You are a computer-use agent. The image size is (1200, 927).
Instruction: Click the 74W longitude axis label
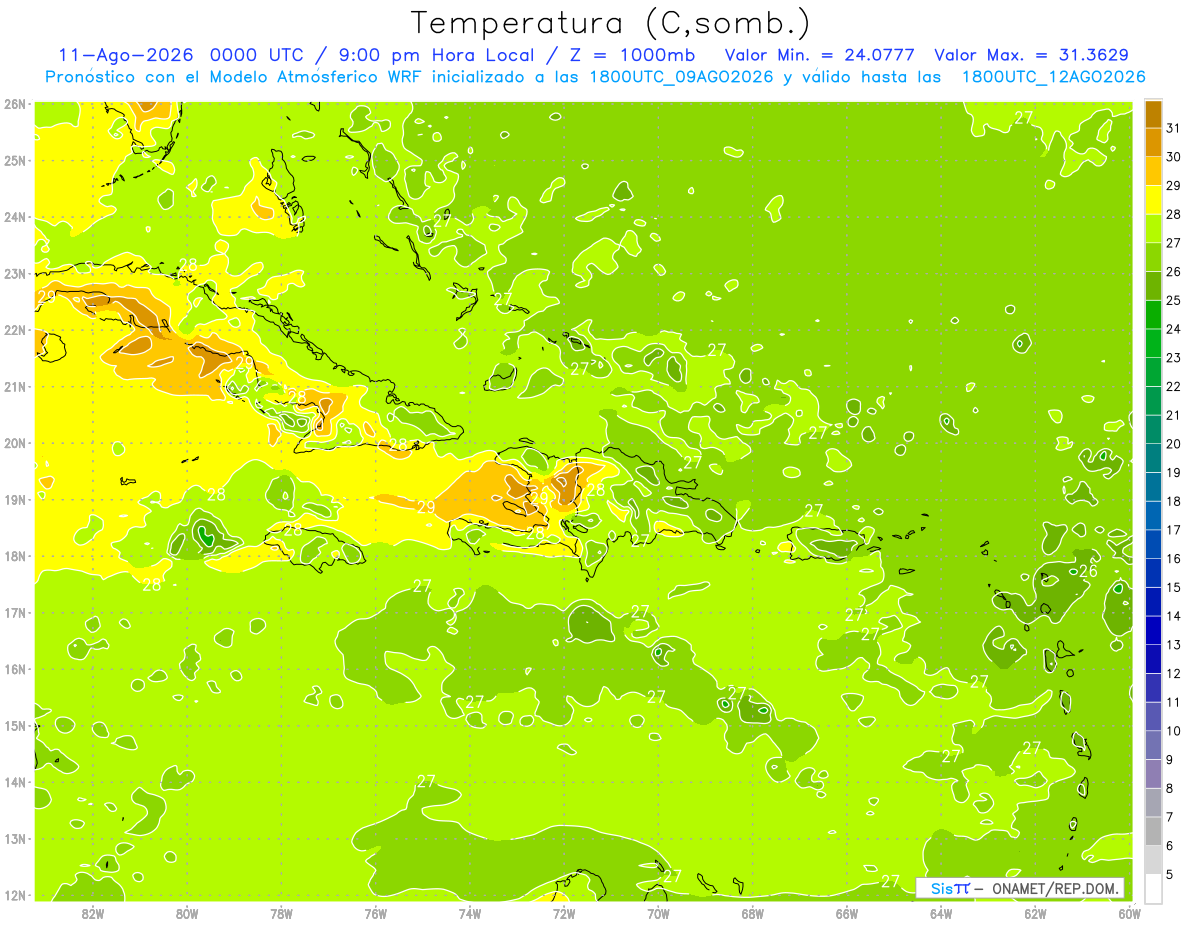tap(470, 913)
